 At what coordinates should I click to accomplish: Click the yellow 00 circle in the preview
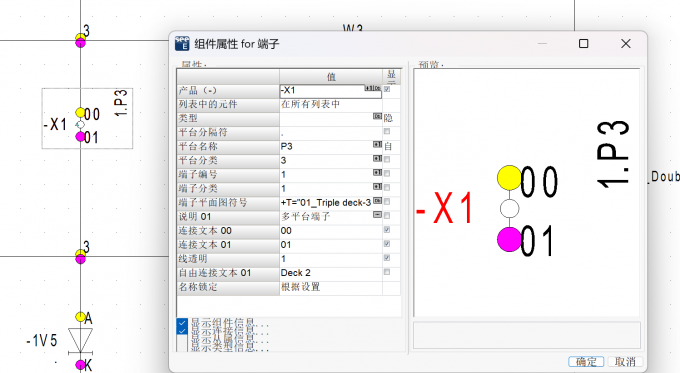pyautogui.click(x=509, y=178)
